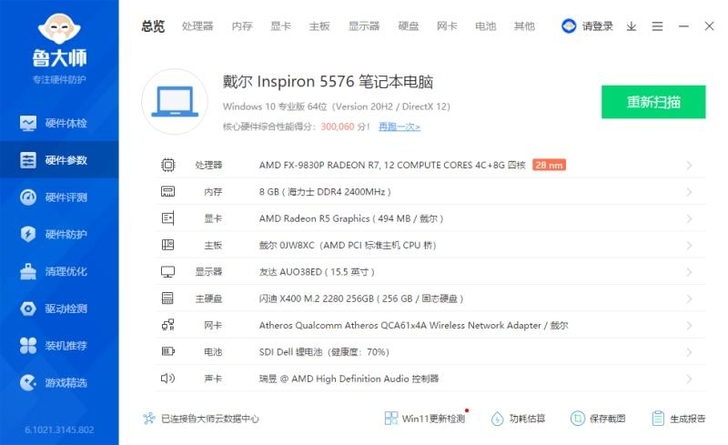Viewport: 728px width, 445px height.
Task: Click the 生成报告 label
Action: pos(688,419)
